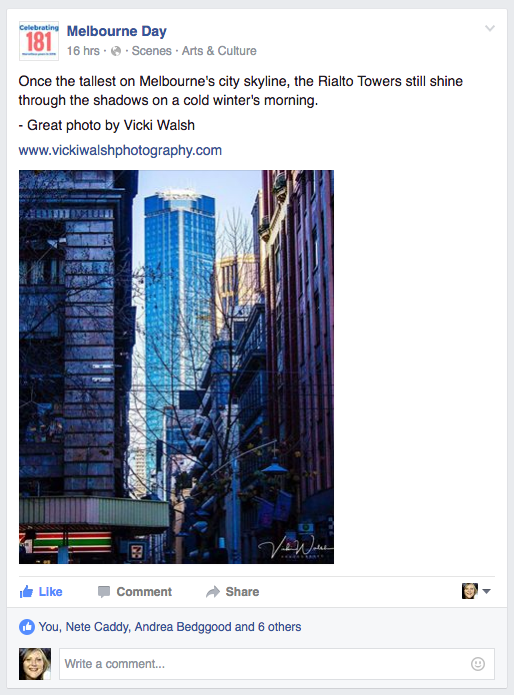Image resolution: width=514 pixels, height=695 pixels.
Task: Click the Melbourne Day 181 profile logo
Action: pyautogui.click(x=39, y=41)
